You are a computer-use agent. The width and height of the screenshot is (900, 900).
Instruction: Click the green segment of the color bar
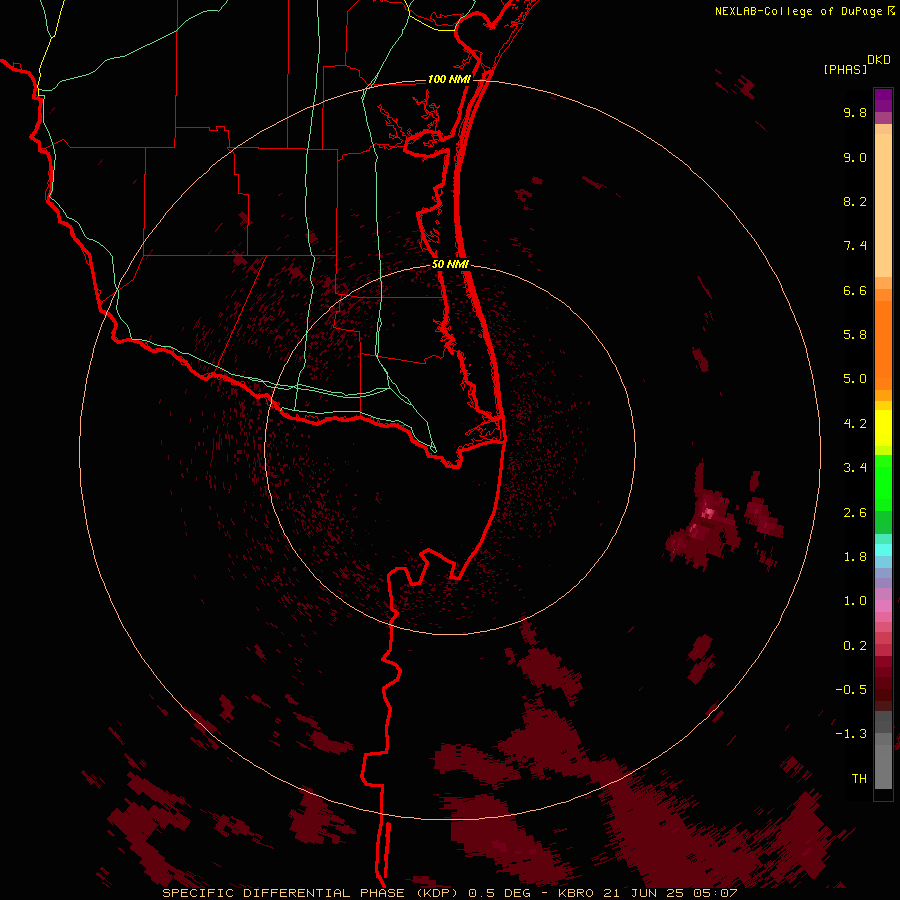point(883,482)
